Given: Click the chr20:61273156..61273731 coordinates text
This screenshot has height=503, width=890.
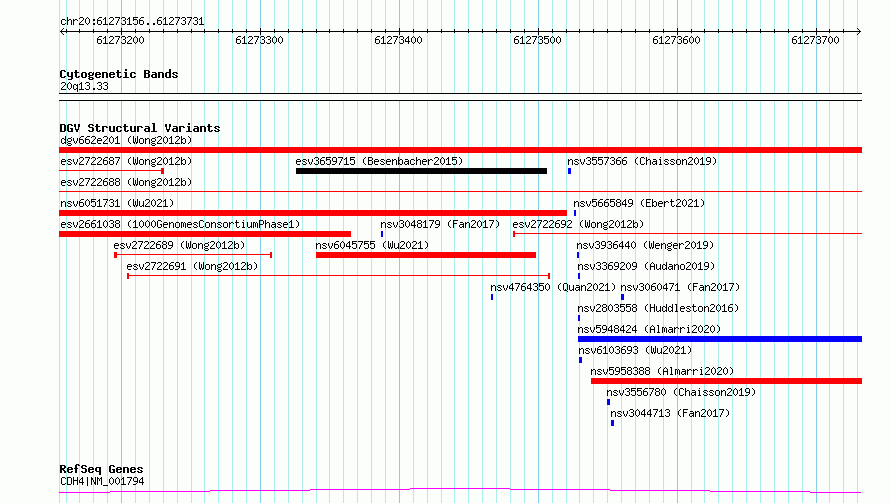Looking at the screenshot, I should (x=132, y=22).
